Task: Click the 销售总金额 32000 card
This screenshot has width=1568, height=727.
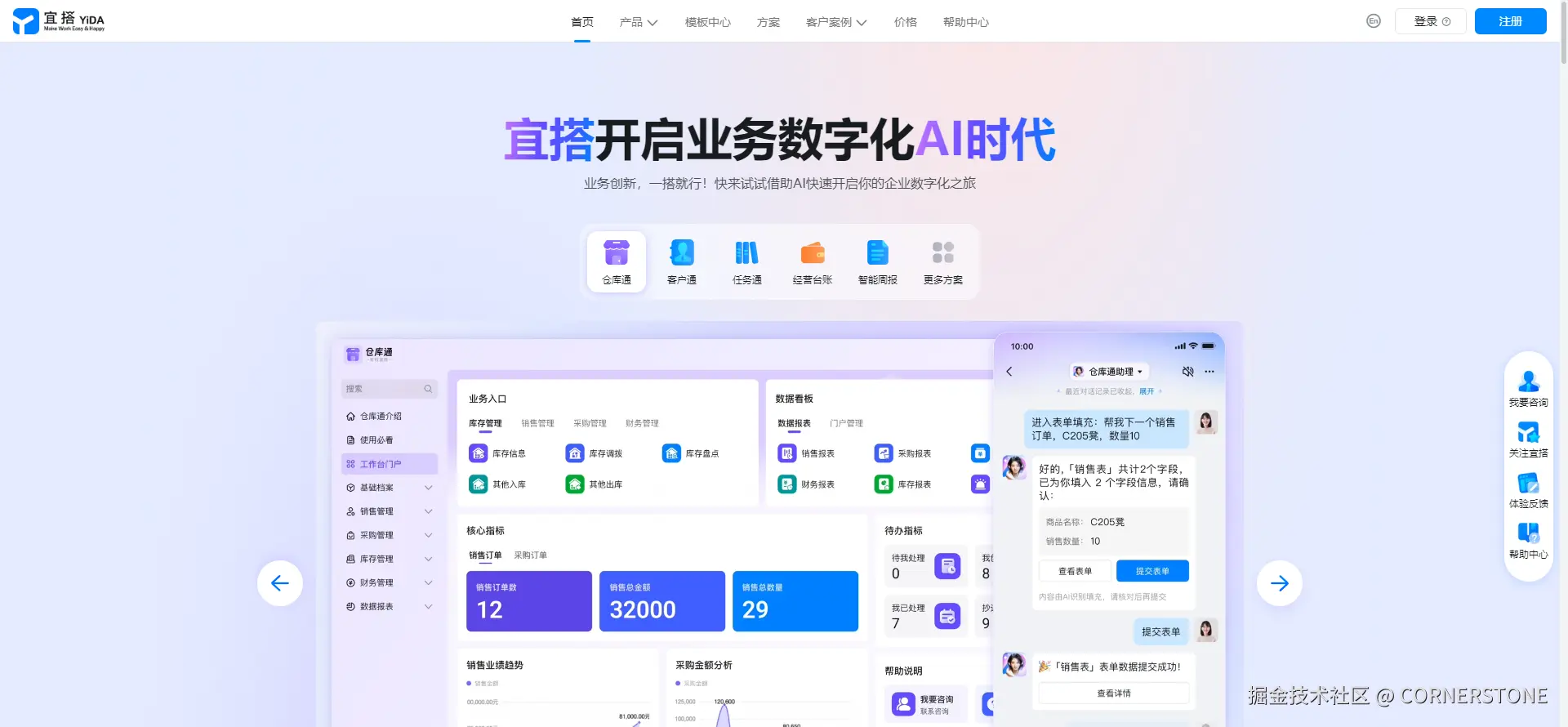Action: click(x=662, y=601)
